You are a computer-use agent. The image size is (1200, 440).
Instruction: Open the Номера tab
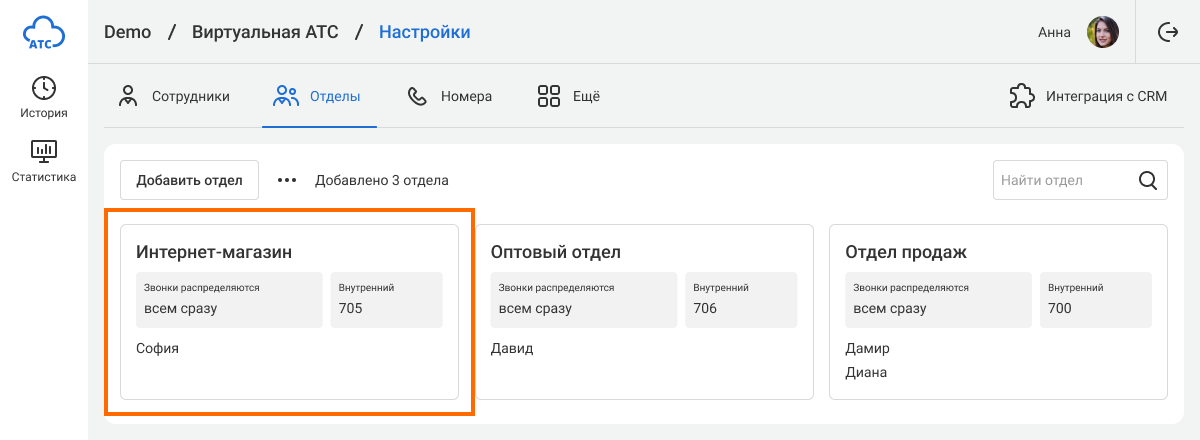pyautogui.click(x=450, y=97)
